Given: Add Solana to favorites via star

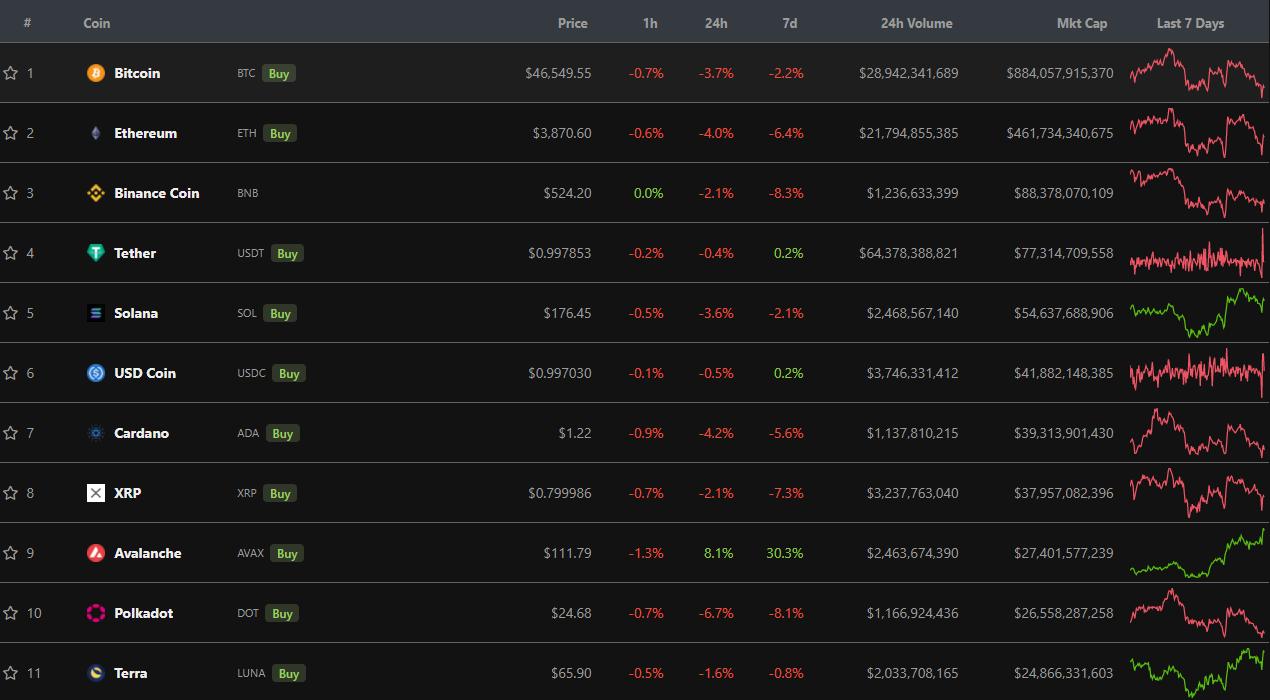Looking at the screenshot, I should click(x=10, y=313).
